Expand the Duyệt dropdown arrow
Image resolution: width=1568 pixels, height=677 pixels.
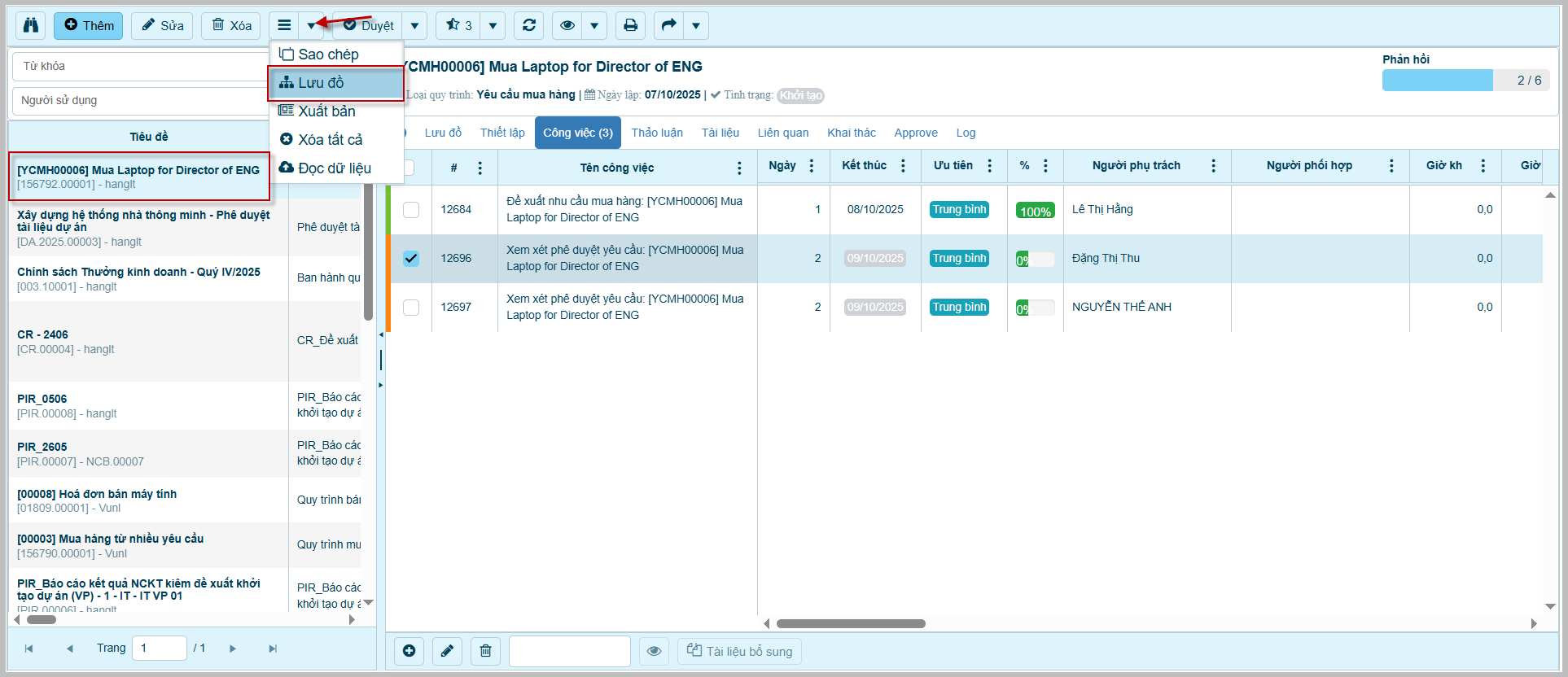tap(414, 25)
